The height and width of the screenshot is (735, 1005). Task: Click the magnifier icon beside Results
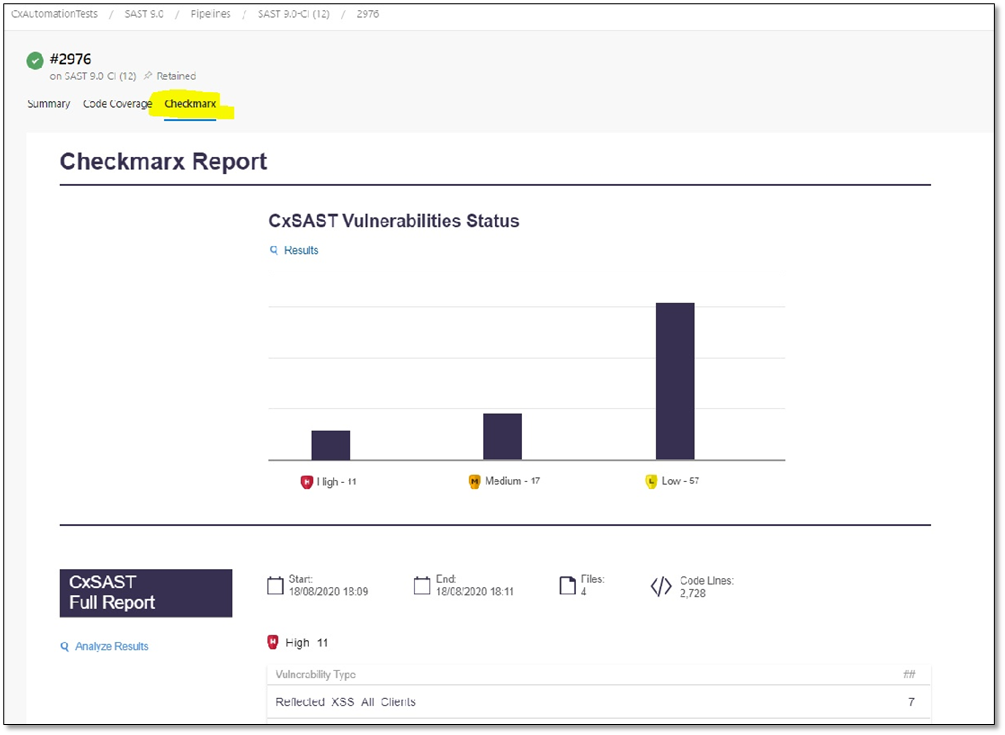tap(274, 250)
